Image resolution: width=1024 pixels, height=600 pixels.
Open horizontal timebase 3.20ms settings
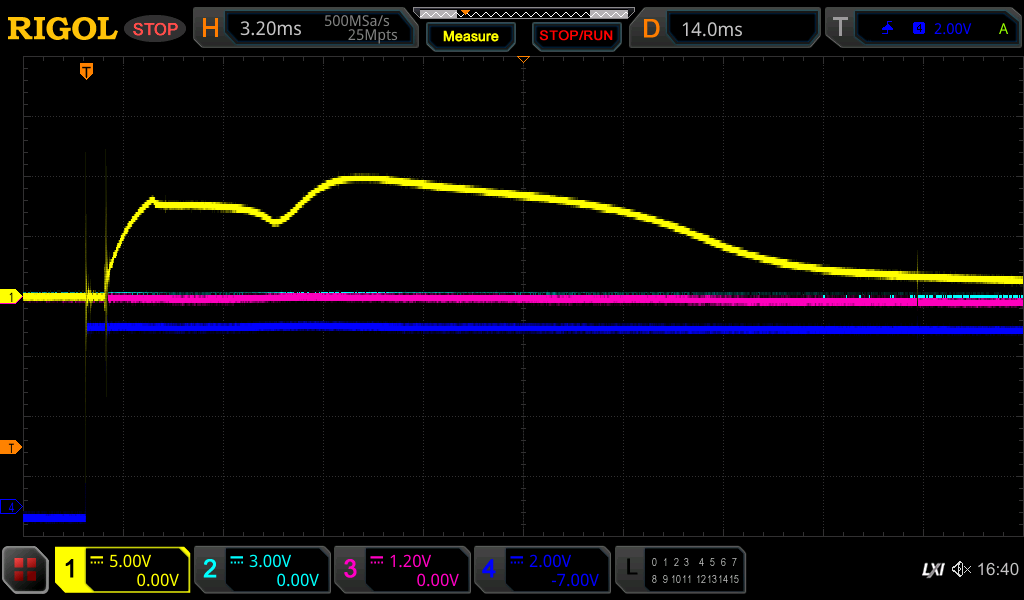pos(305,29)
